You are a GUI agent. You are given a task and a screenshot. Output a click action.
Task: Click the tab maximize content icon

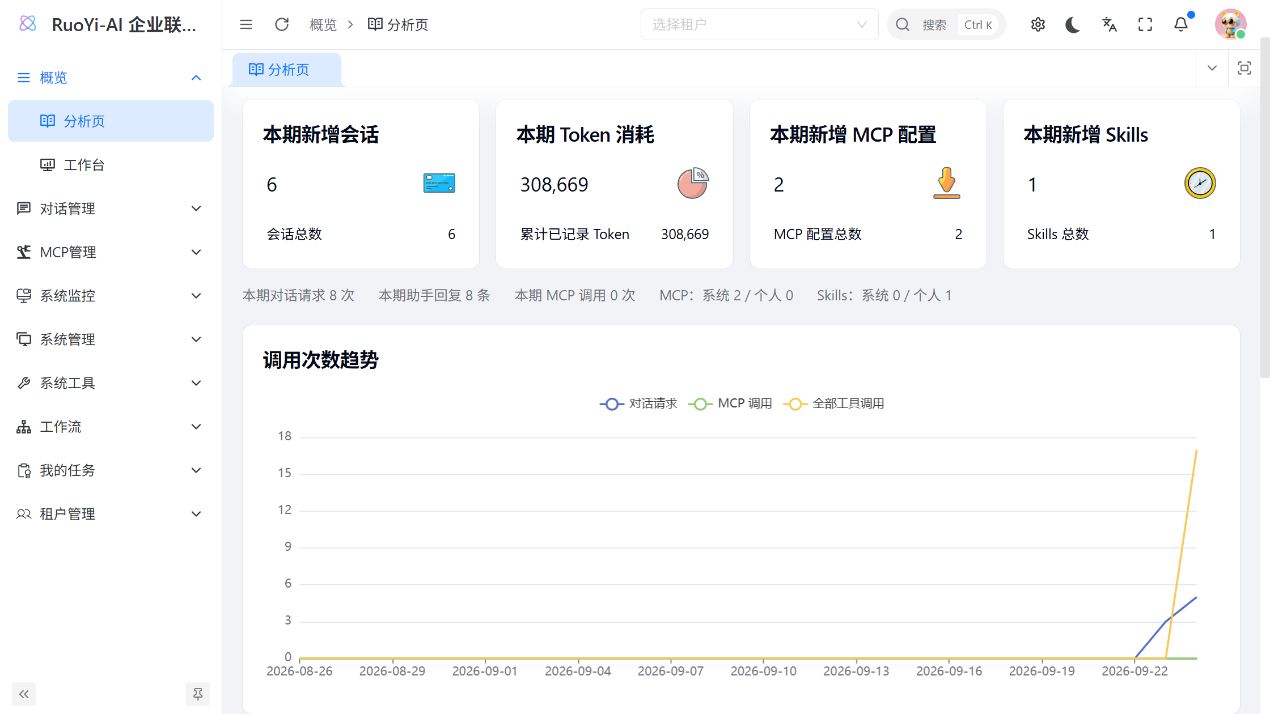1244,68
